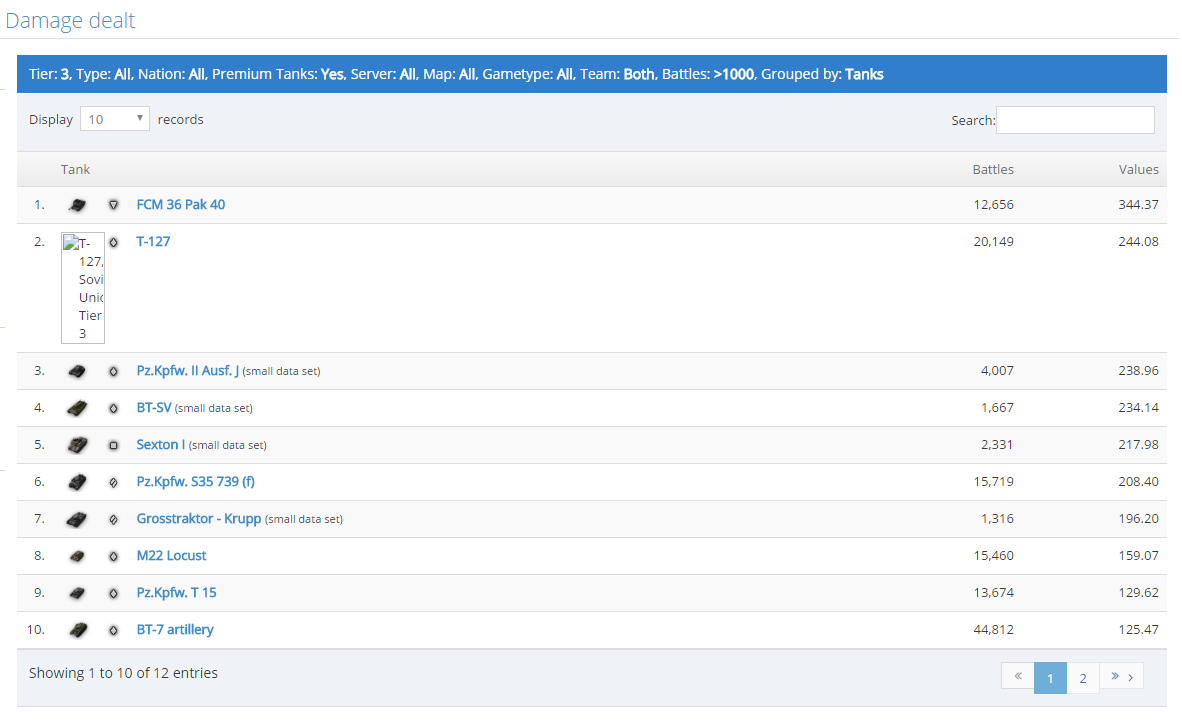Screen dimensions: 1182x722
Task: Click the Pz.Kpfw. II Ausf. J tank icon
Action: [x=77, y=371]
